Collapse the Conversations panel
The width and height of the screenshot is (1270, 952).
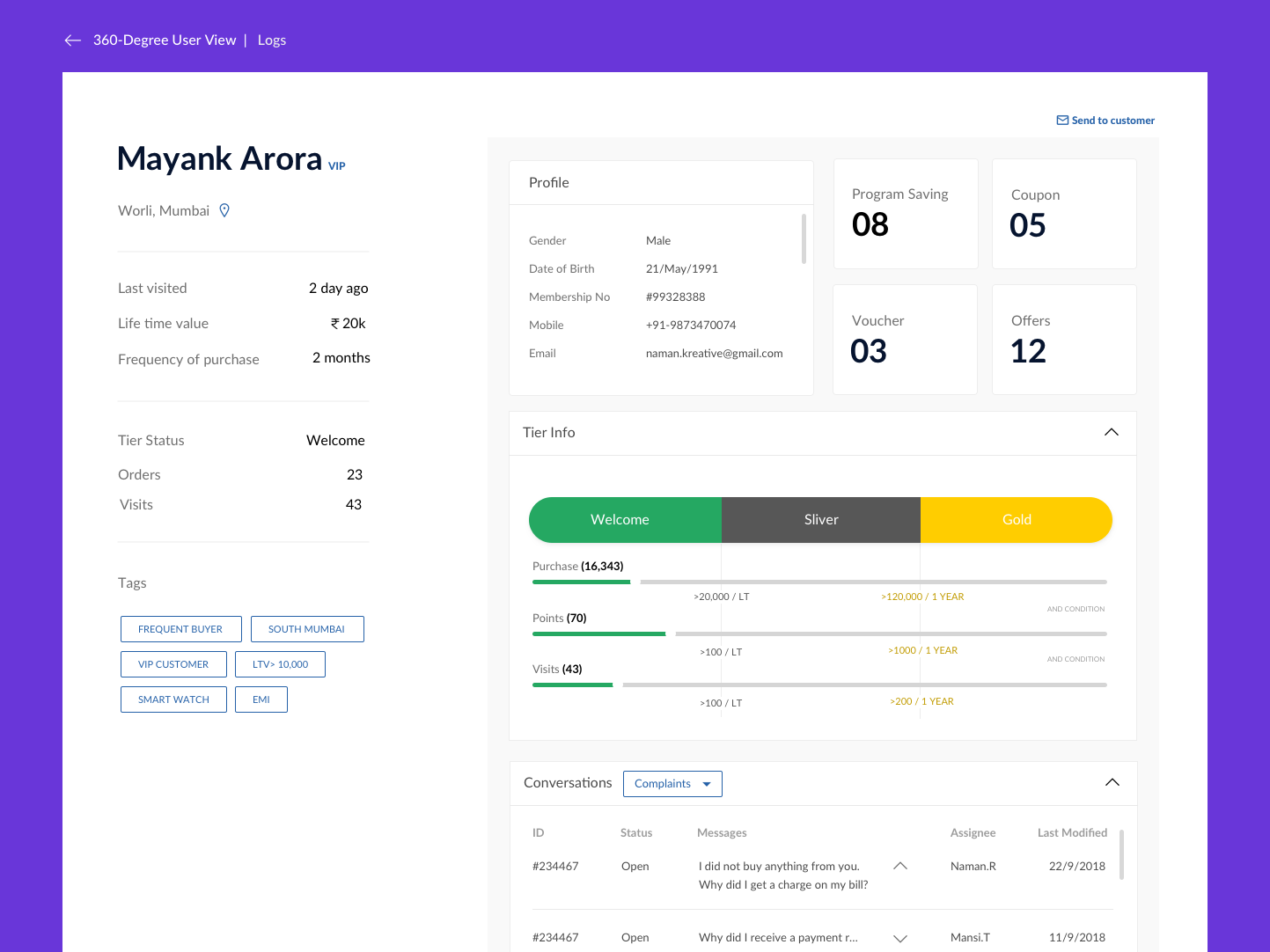pyautogui.click(x=1112, y=782)
